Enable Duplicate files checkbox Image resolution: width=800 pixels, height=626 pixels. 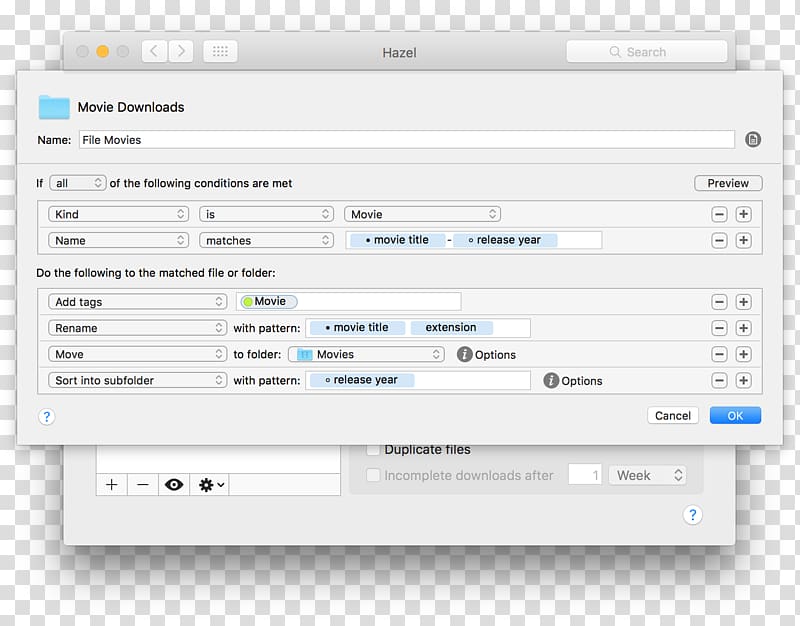[373, 449]
